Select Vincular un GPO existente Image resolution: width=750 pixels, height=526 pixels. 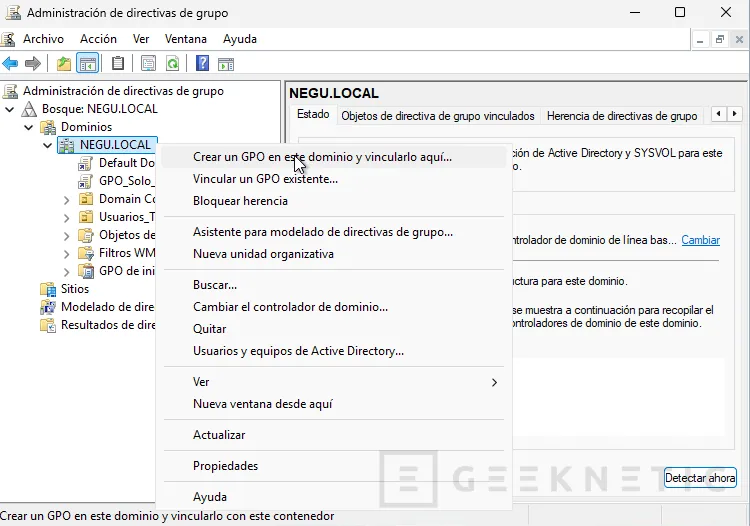point(334,179)
